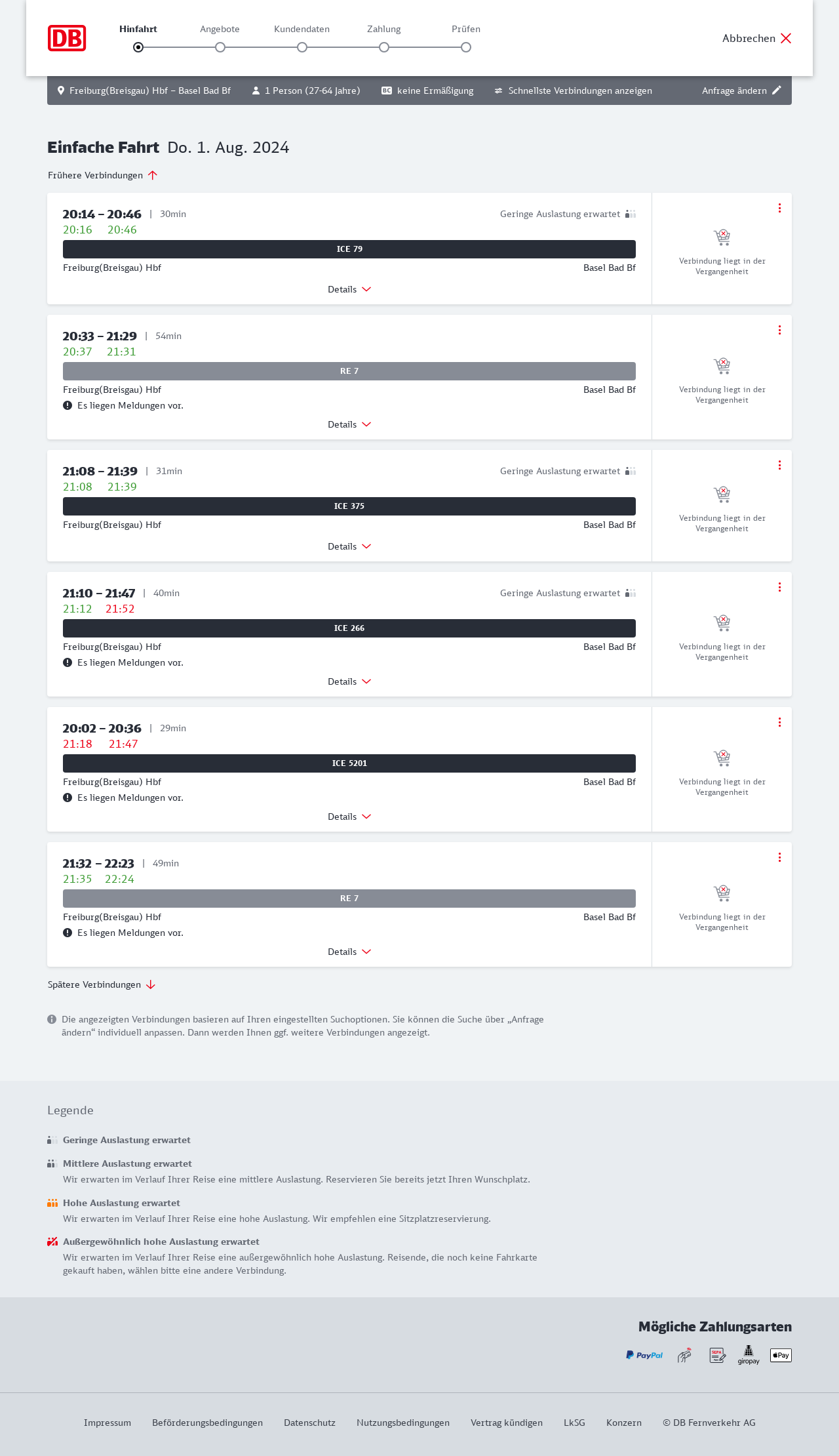Click the info icon on ICE 266 Meldungen
The height and width of the screenshot is (1456, 839).
pyautogui.click(x=68, y=662)
